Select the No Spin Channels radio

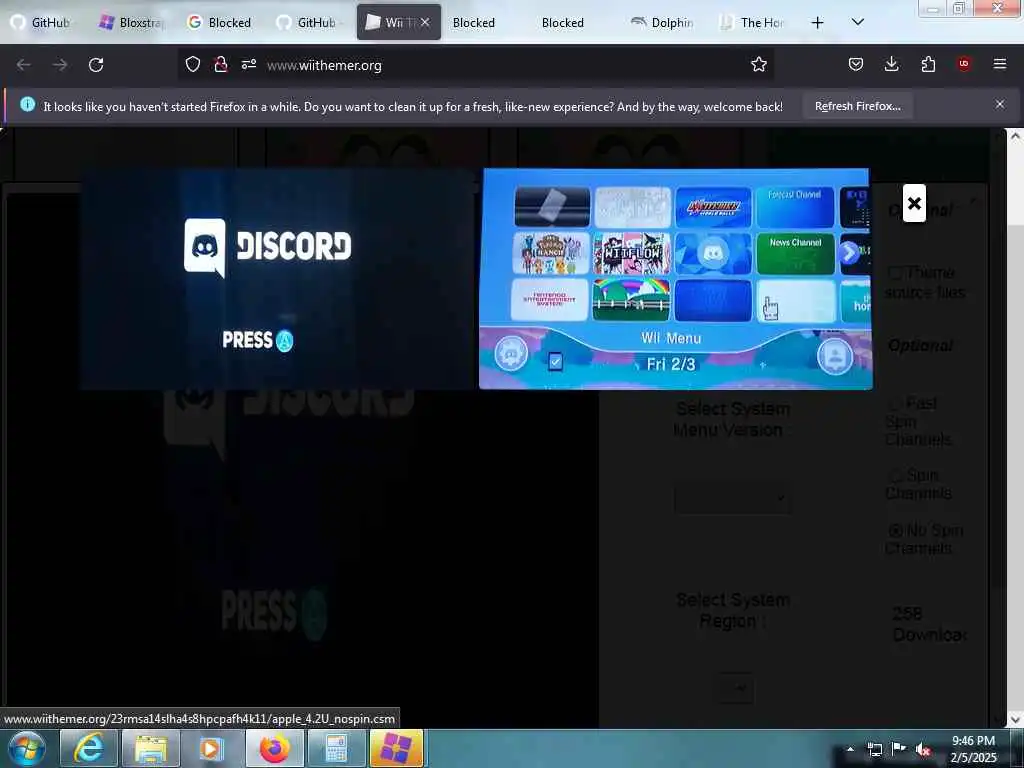coord(896,530)
